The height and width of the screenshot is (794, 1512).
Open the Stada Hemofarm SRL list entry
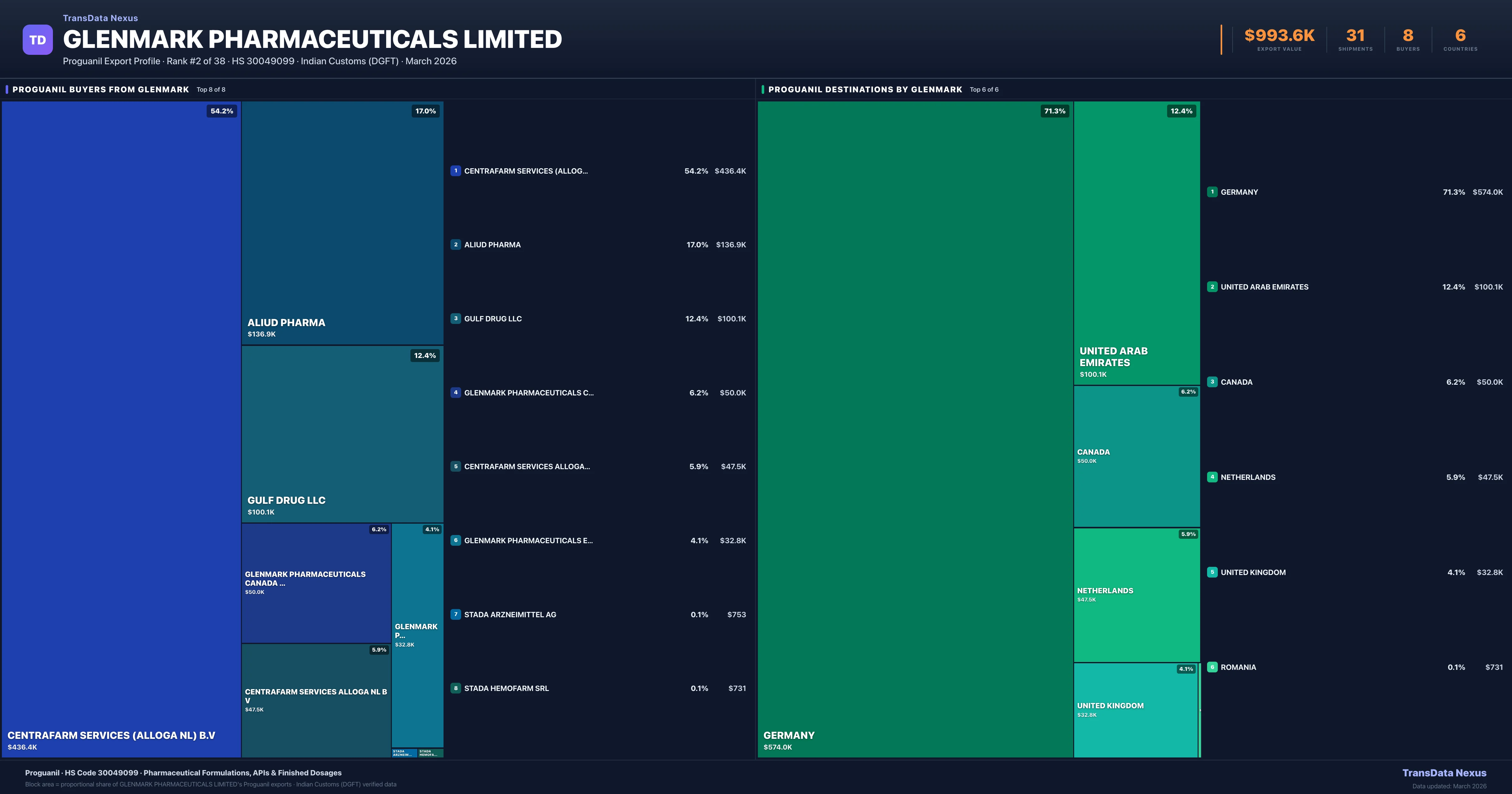(507, 688)
